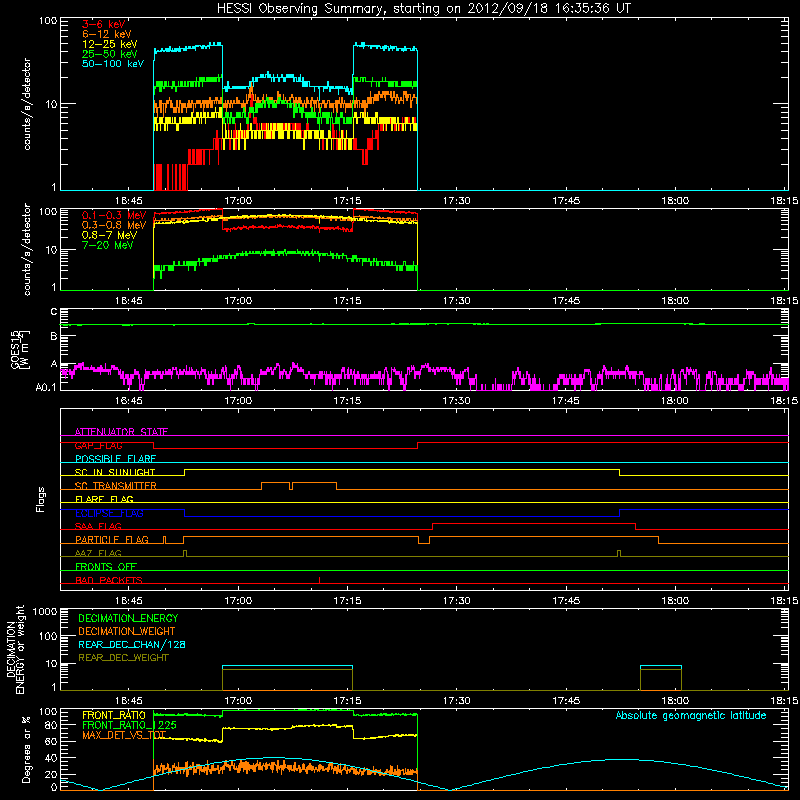Screen dimensions: 800x800
Task: Click the DECIMATION_ENERGY legend entry
Action: point(128,618)
